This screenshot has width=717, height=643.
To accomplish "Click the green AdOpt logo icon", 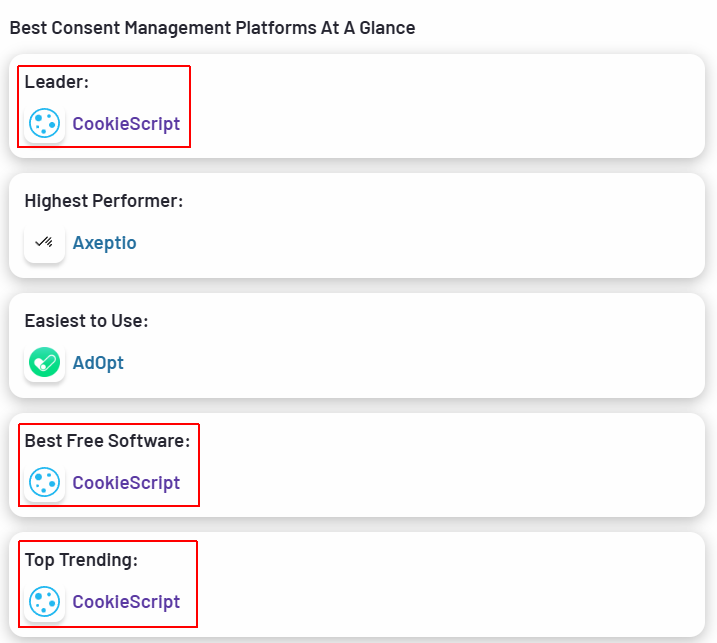I will click(45, 363).
